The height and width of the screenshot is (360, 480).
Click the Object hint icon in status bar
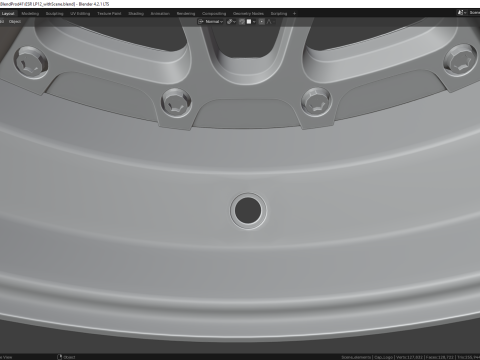pyautogui.click(x=60, y=357)
